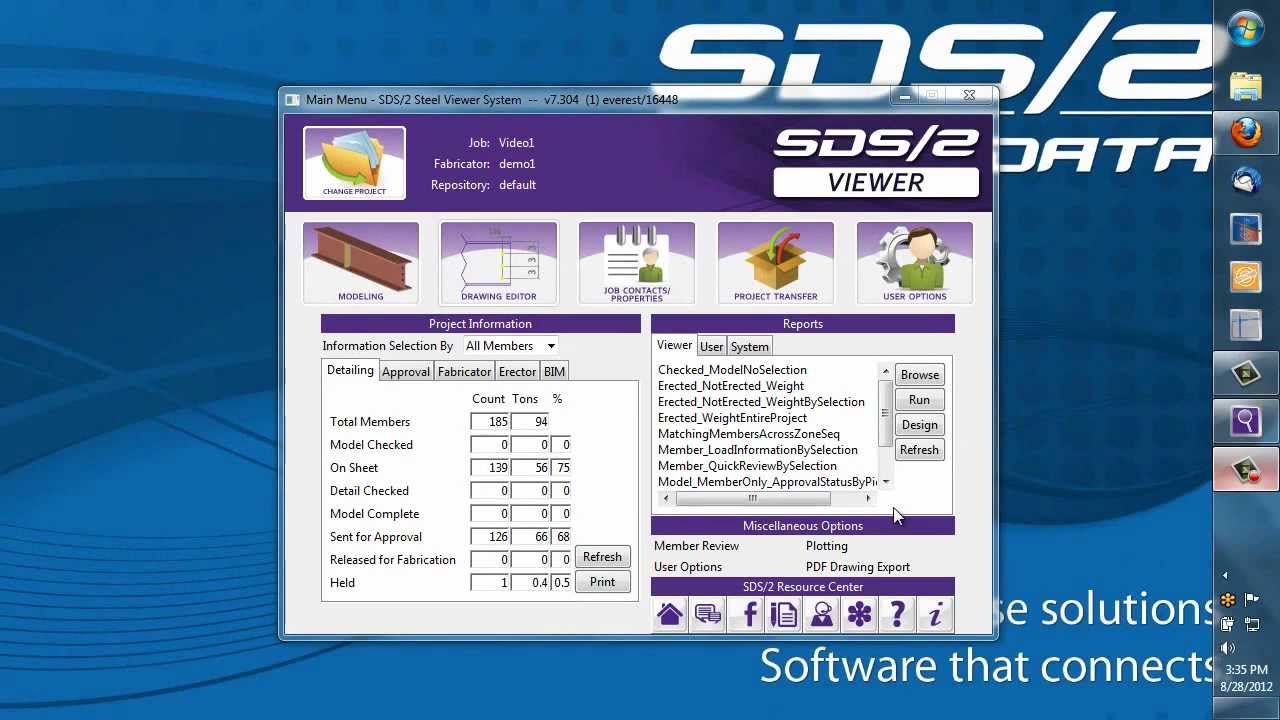This screenshot has width=1280, height=720.
Task: Open the SDS/2 Facebook page icon
Action: (746, 614)
